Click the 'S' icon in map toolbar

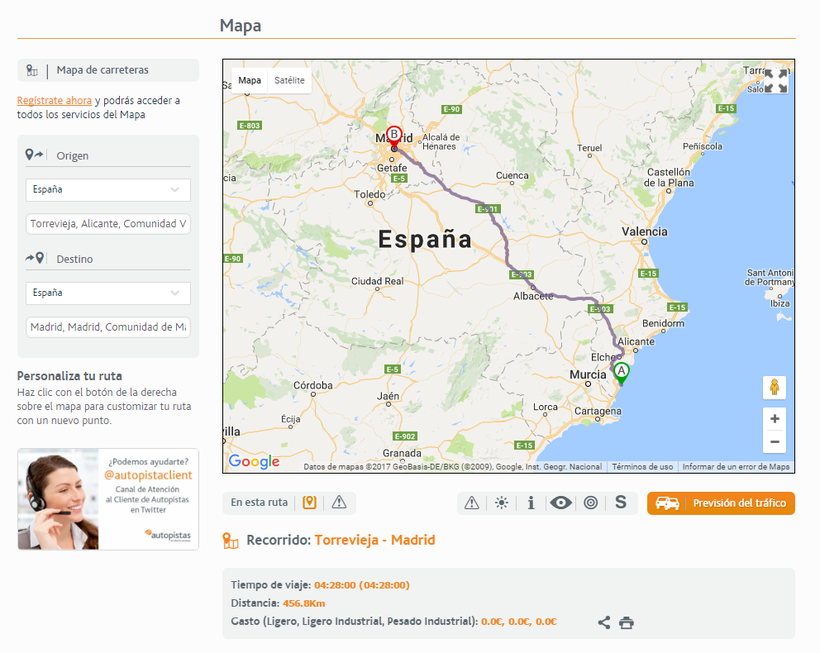[620, 503]
